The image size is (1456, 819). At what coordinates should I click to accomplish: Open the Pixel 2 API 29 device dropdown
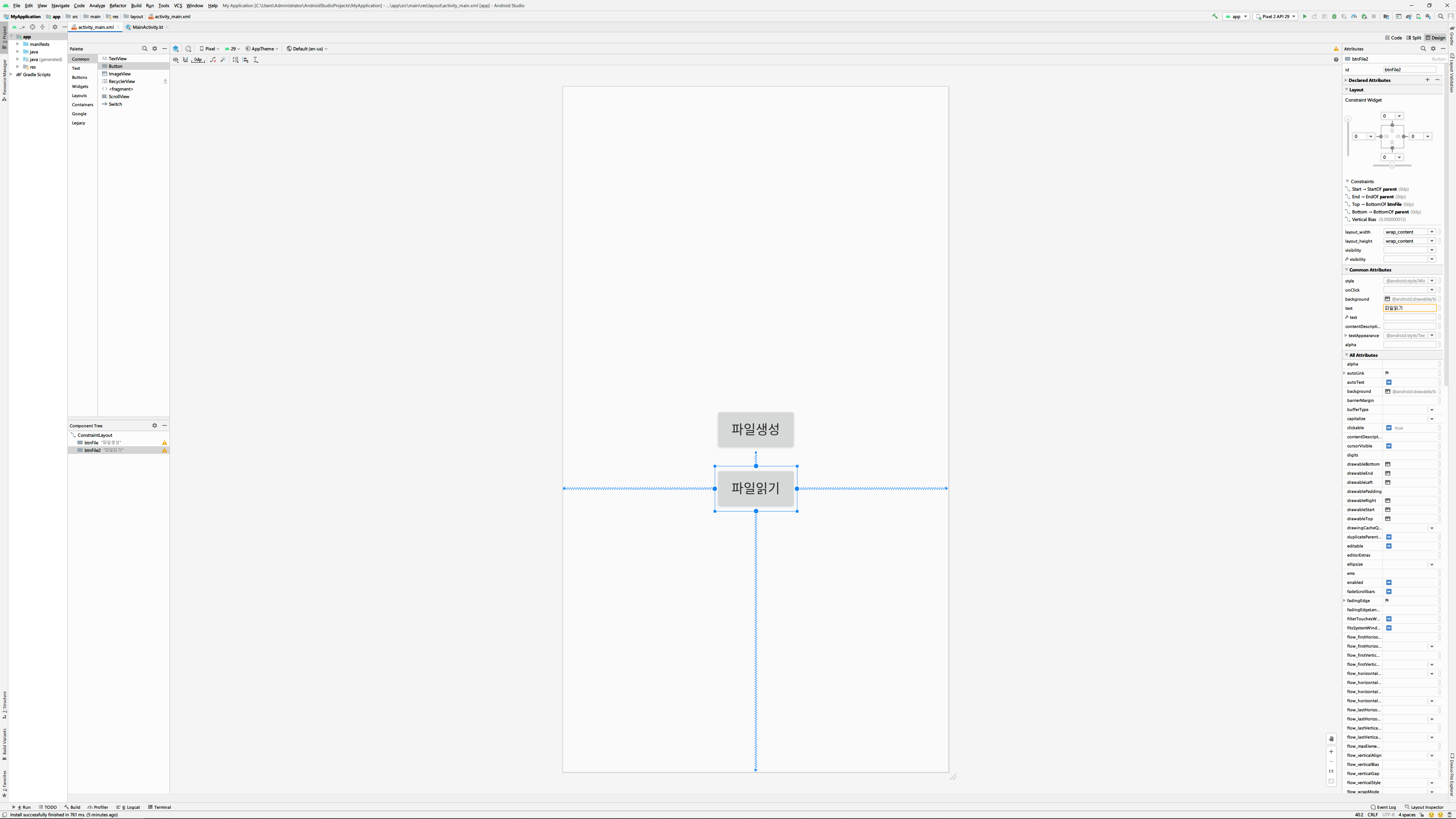pyautogui.click(x=1275, y=16)
